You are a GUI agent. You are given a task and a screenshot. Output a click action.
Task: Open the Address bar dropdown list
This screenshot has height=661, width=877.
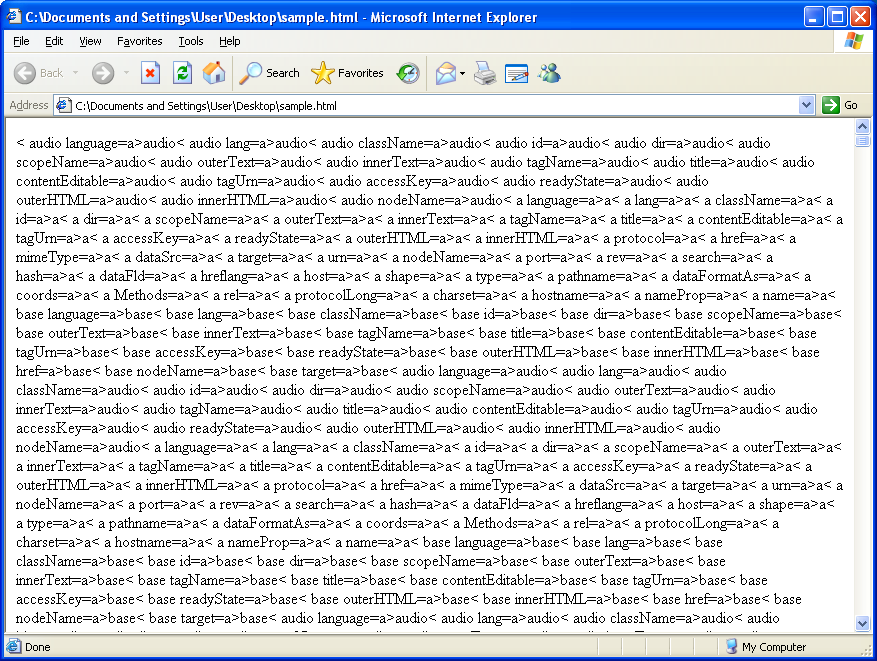click(807, 105)
